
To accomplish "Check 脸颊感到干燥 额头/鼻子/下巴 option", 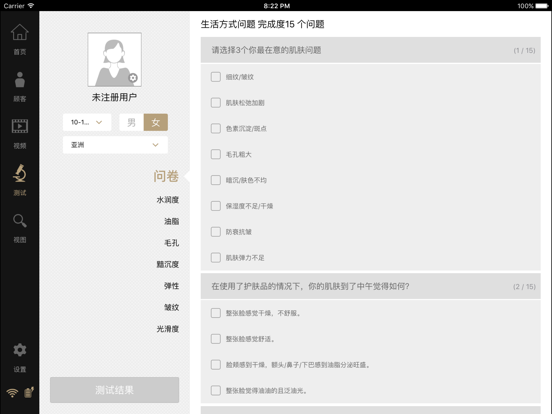I will (x=216, y=364).
